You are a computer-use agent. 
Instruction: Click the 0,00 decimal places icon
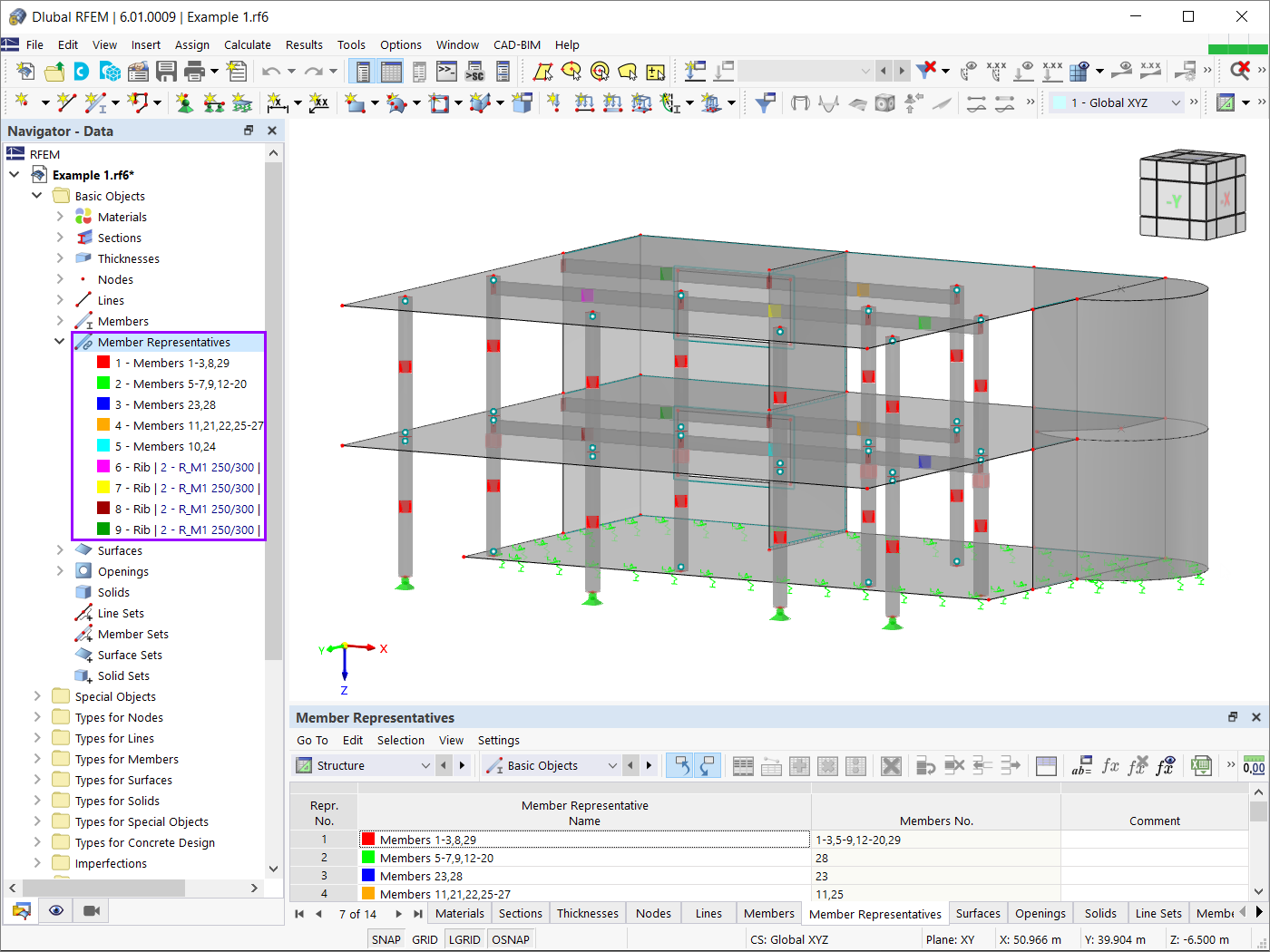(x=1254, y=765)
